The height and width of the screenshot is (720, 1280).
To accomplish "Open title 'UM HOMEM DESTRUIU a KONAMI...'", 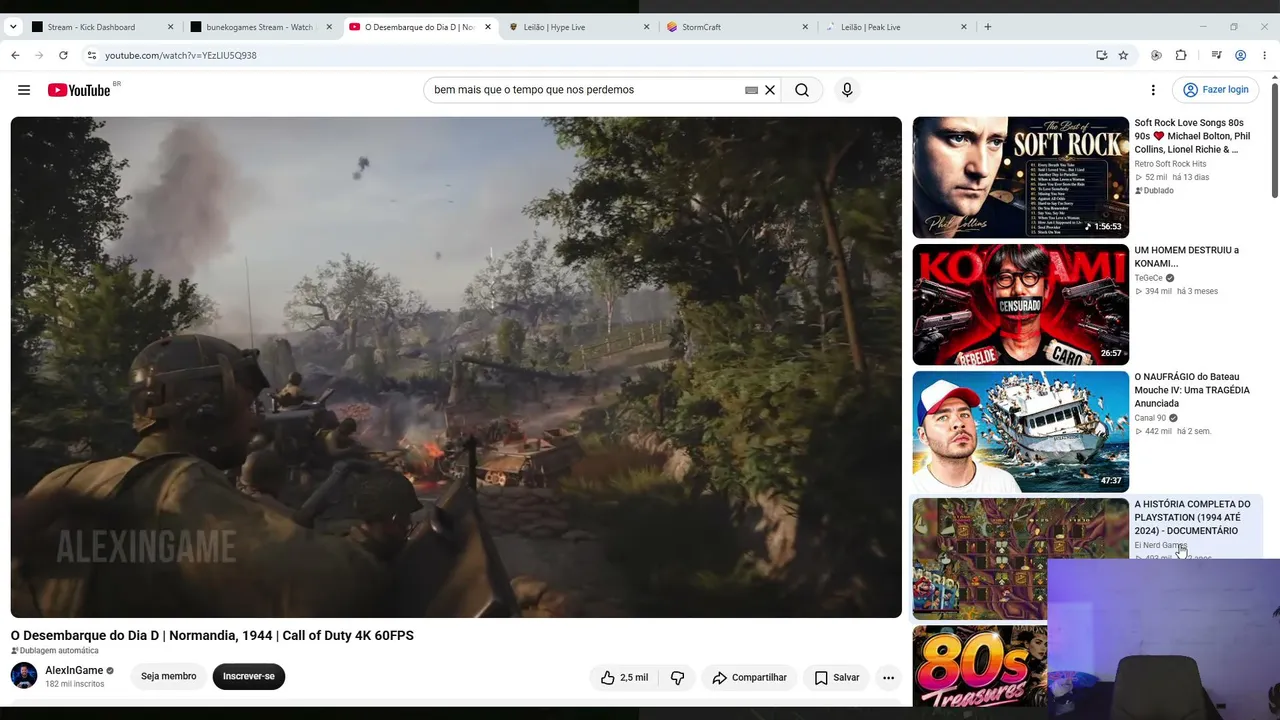I will 1186,257.
